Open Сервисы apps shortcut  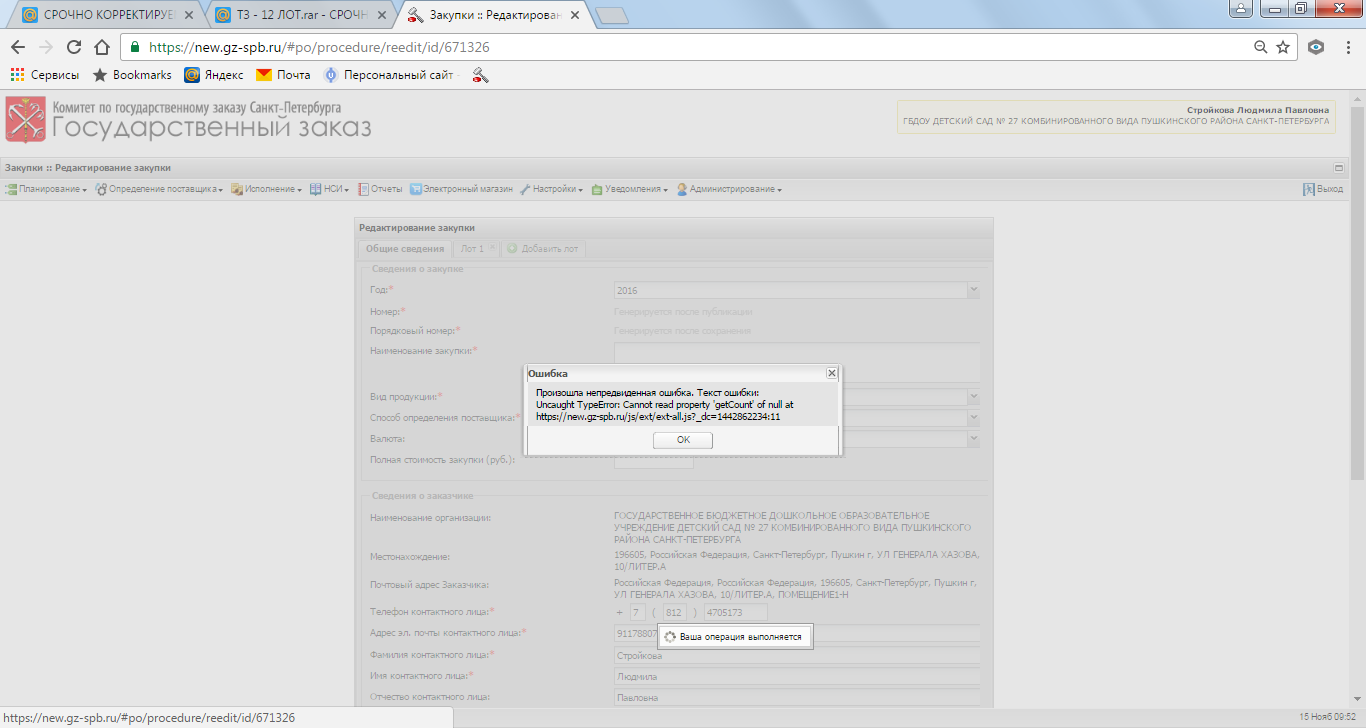coord(45,75)
